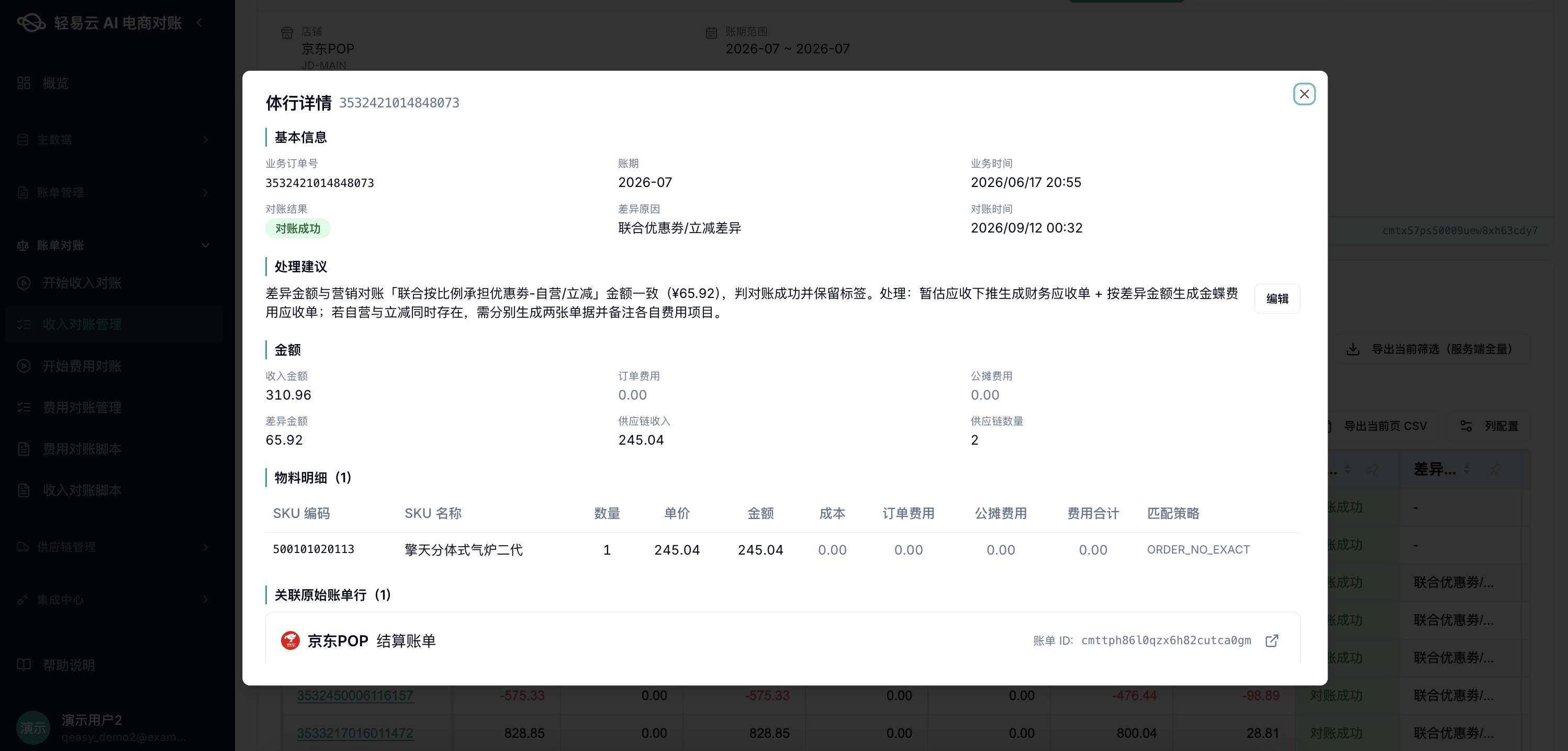Click the 轻易云 logo icon in sidebar
This screenshot has height=751, width=1568.
[x=31, y=23]
